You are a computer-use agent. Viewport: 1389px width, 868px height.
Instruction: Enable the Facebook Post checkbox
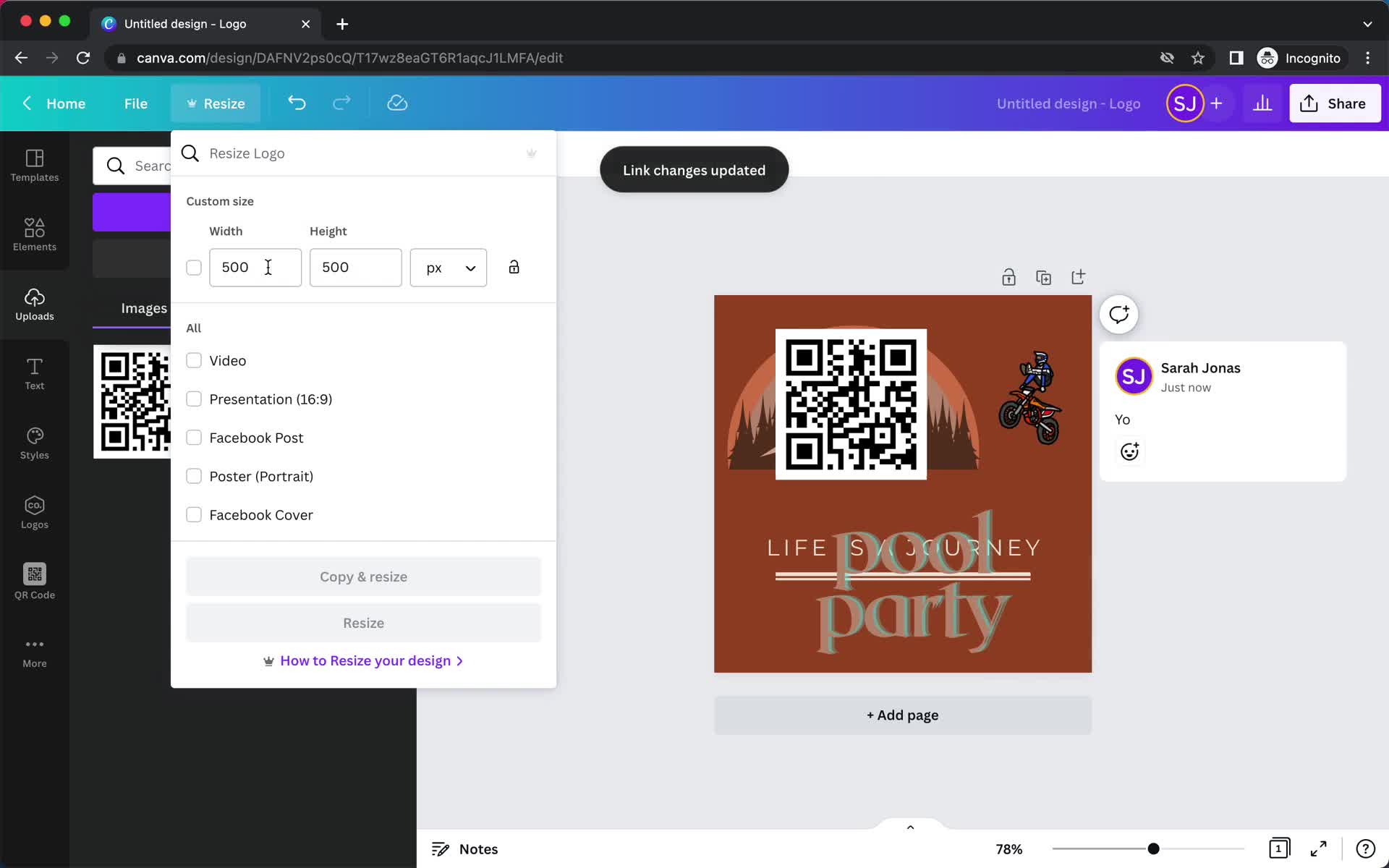click(x=194, y=437)
